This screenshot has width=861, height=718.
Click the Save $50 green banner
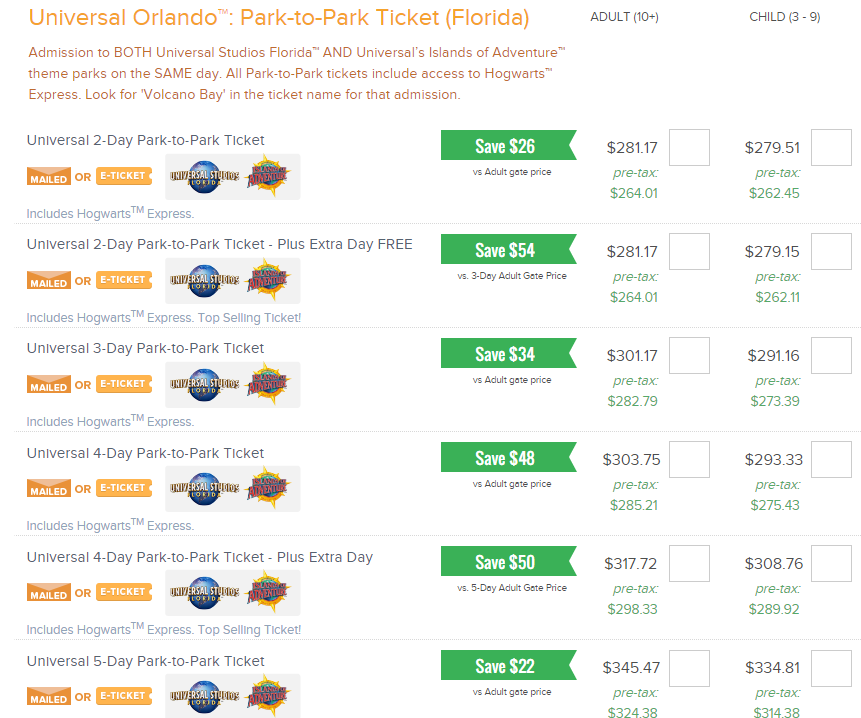point(506,562)
